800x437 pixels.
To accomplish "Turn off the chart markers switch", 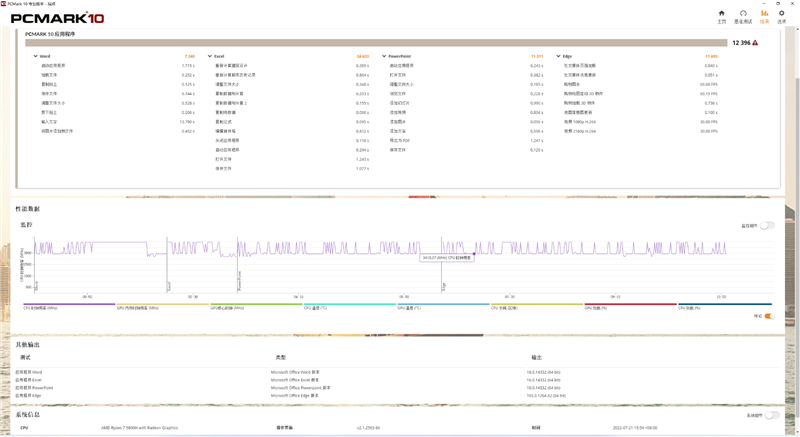I will click(769, 316).
